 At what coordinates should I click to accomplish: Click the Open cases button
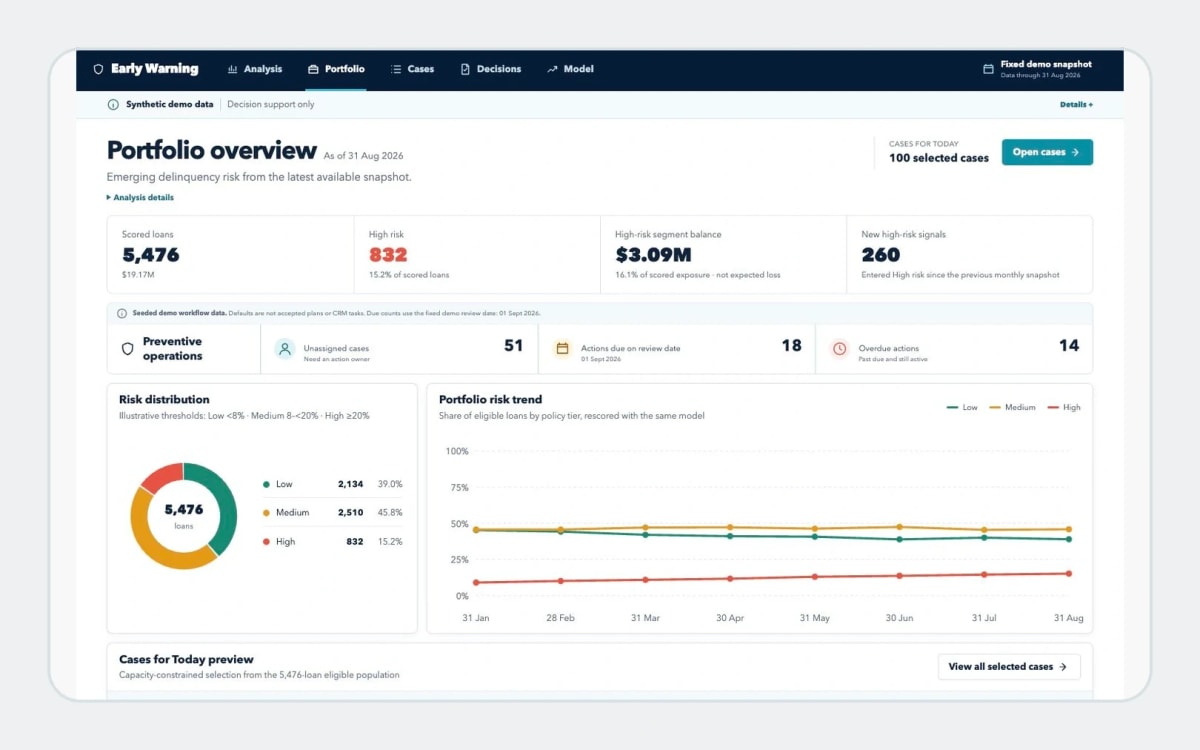(x=1047, y=152)
